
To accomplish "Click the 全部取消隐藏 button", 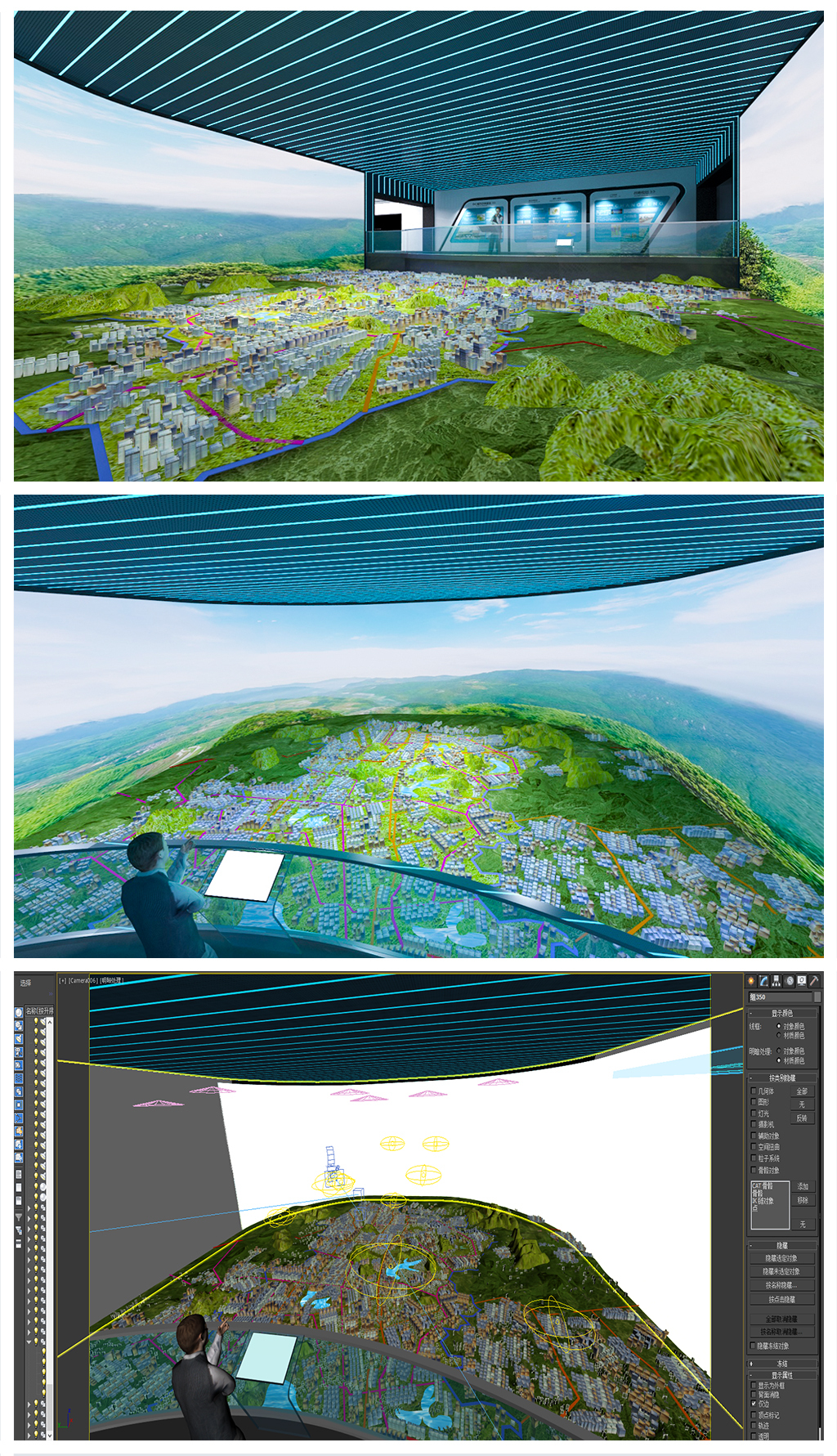I will point(782,1319).
